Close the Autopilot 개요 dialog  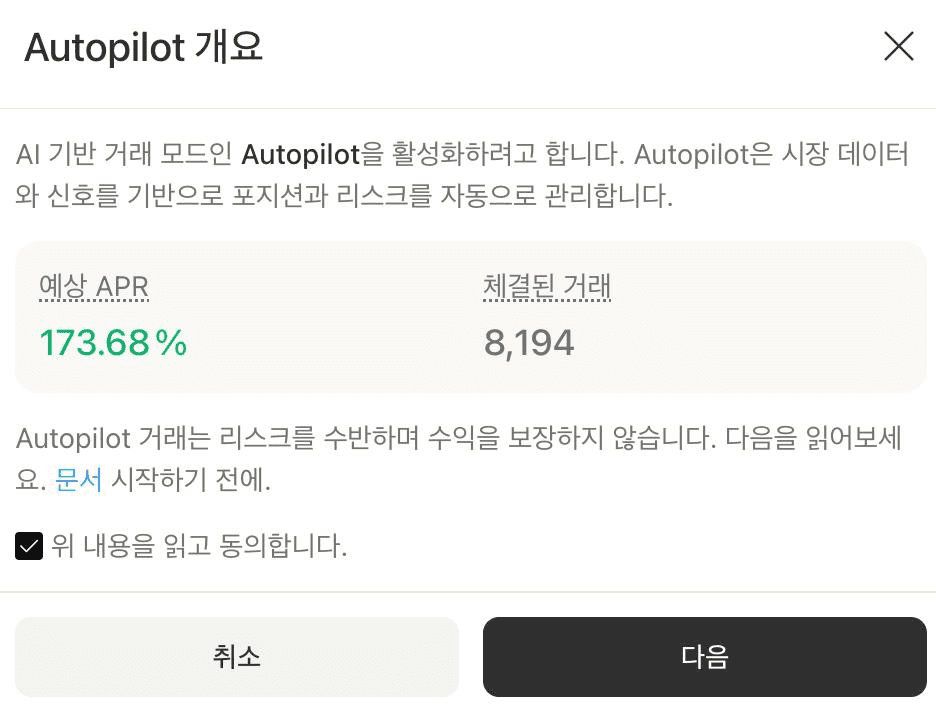point(898,47)
